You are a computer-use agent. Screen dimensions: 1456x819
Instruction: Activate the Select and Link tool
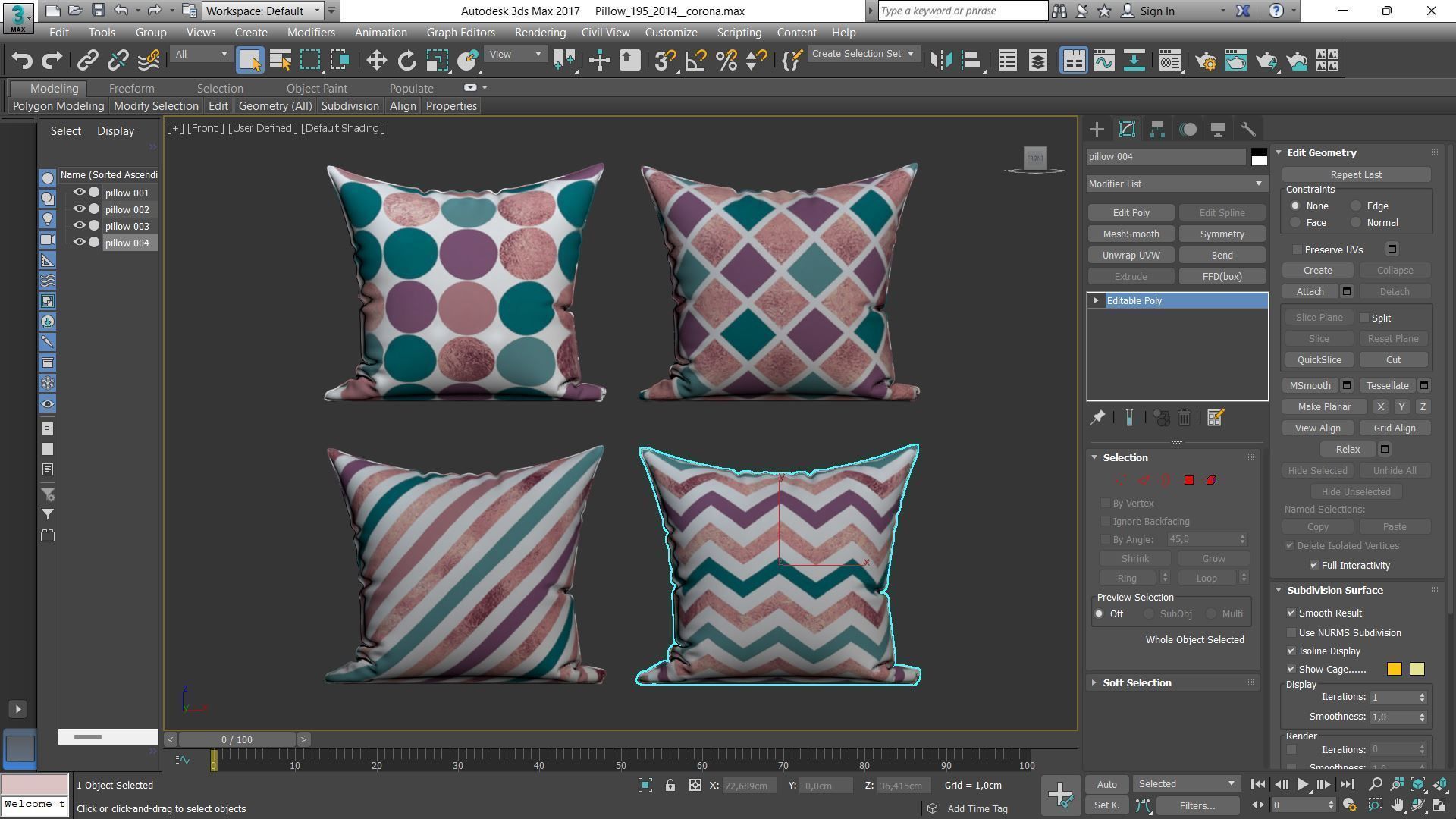click(88, 61)
